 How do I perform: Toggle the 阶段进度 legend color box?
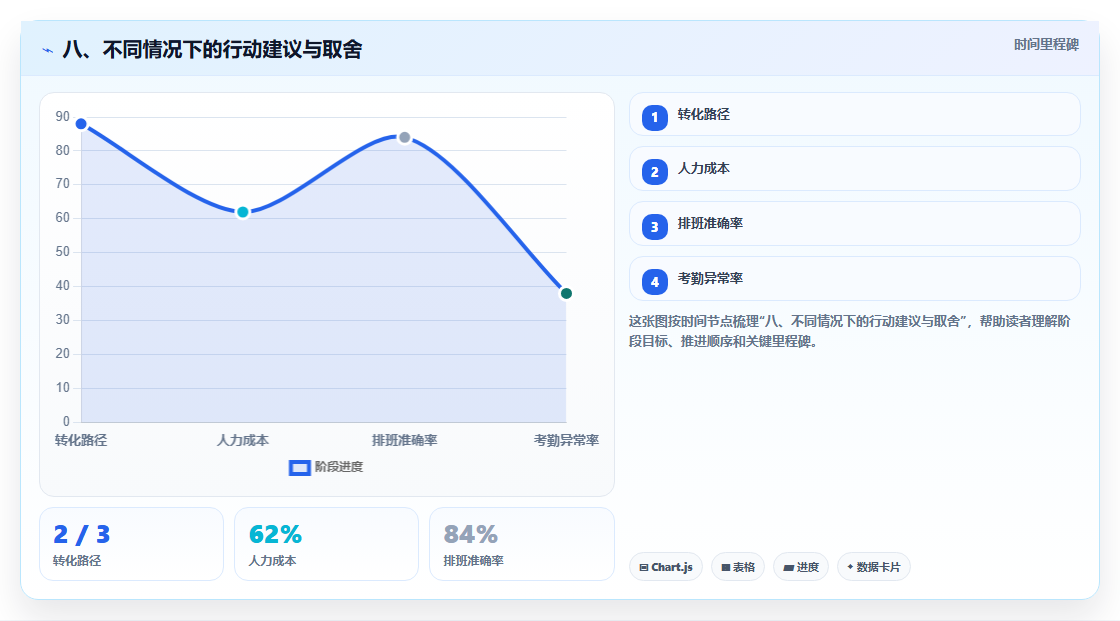coord(299,468)
